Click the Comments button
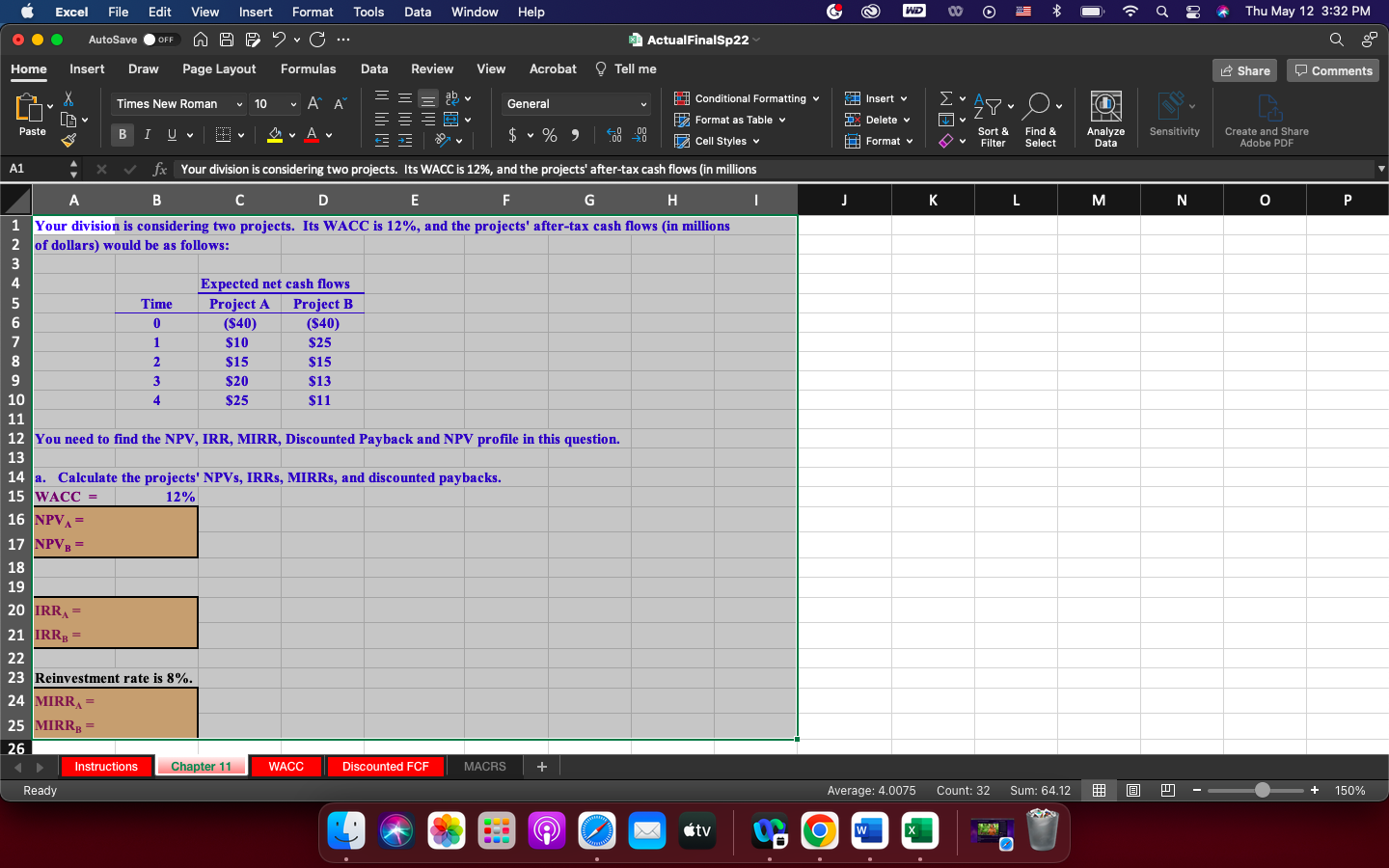Image resolution: width=1389 pixels, height=868 pixels. [x=1333, y=70]
